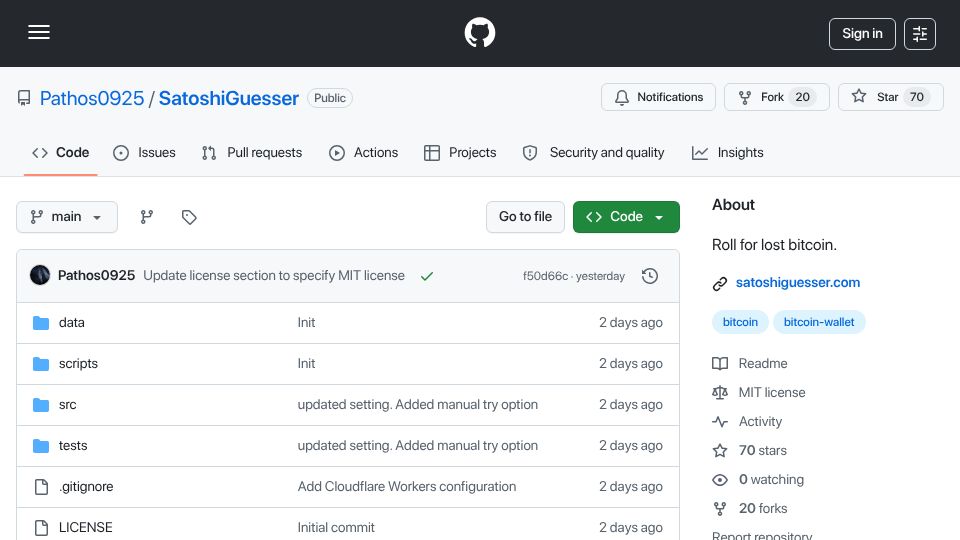Viewport: 960px width, 540px height.
Task: Star the SatoshiGuesser repository
Action: (x=890, y=97)
